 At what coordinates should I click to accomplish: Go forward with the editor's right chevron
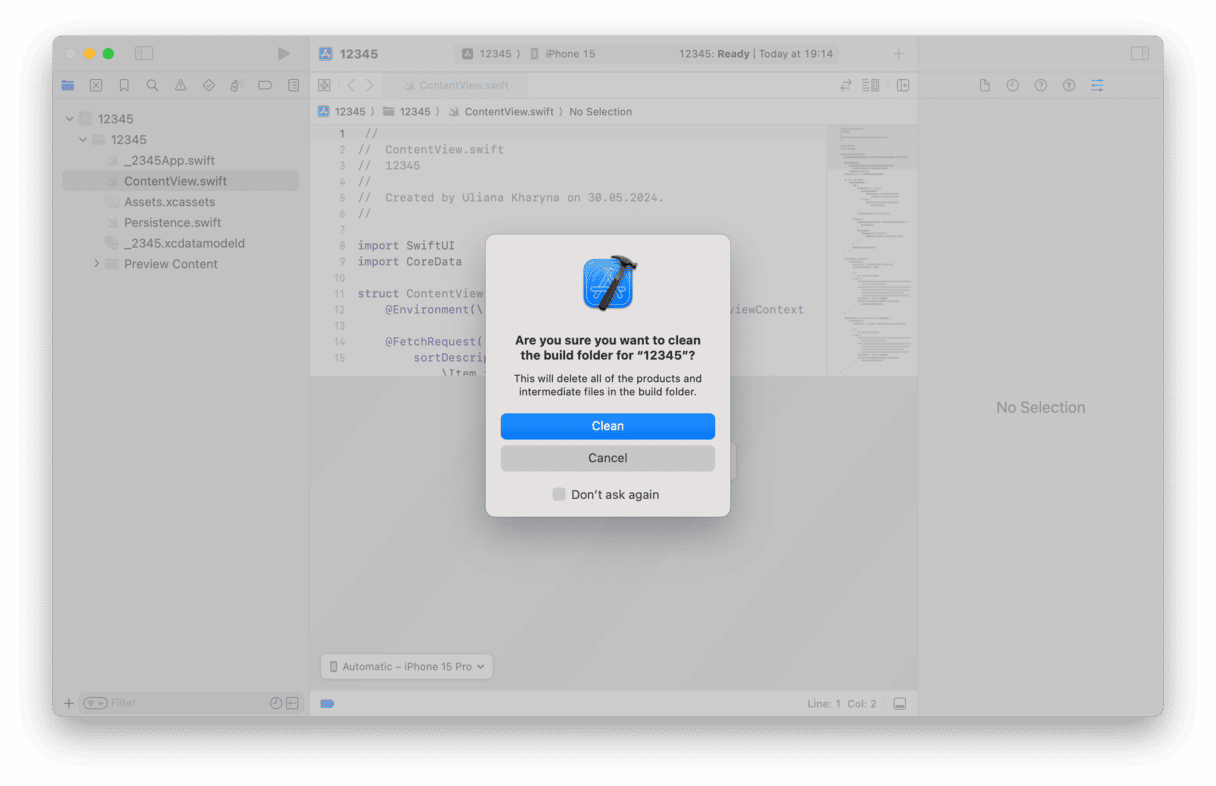pos(369,86)
